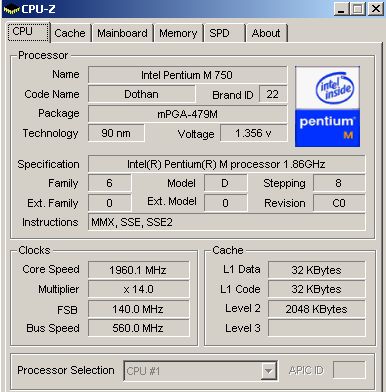The height and width of the screenshot is (392, 386).
Task: Click the Specification field showing 1.86GHz processor
Action: (227, 164)
